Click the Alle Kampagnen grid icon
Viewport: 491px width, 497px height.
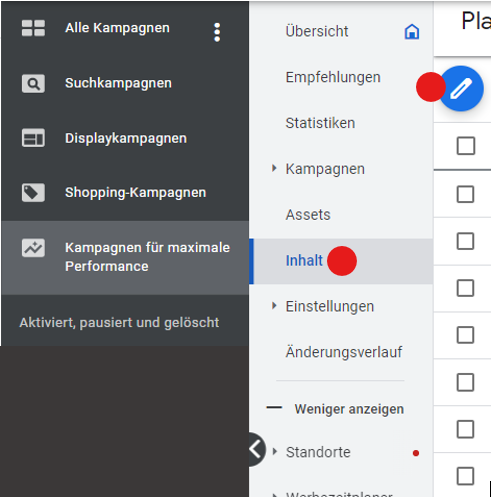pos(33,28)
